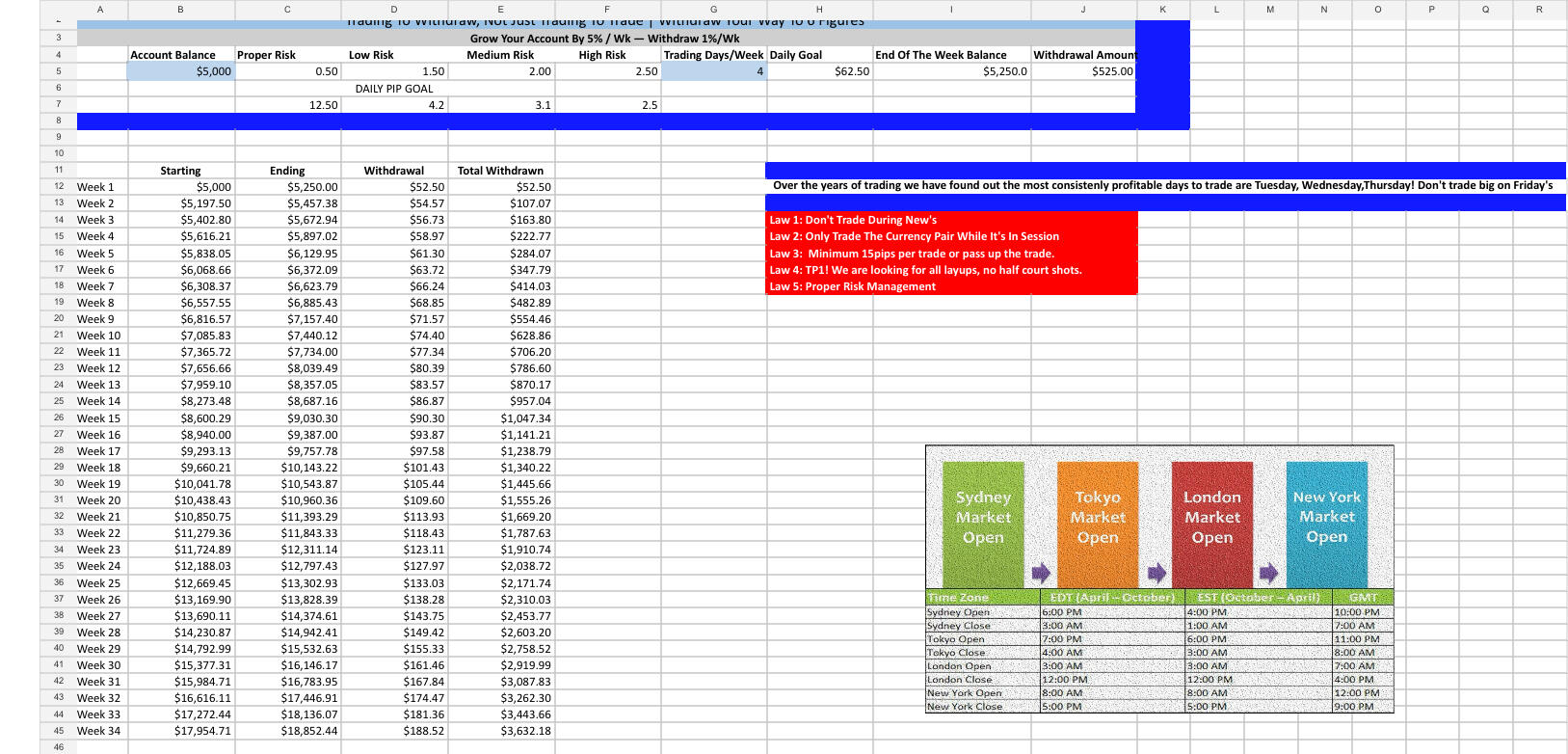The width and height of the screenshot is (1568, 754).
Task: Click the EDT (April – October) header
Action: 1112,598
